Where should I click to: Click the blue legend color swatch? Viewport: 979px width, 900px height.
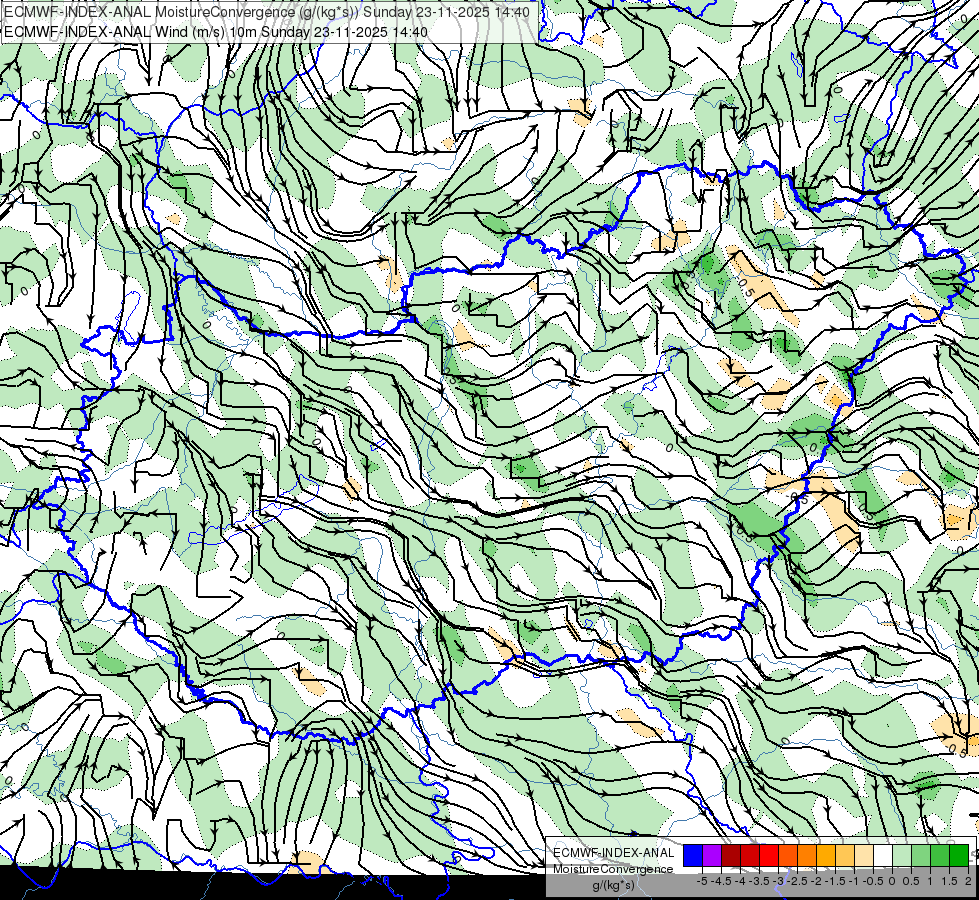click(x=693, y=856)
